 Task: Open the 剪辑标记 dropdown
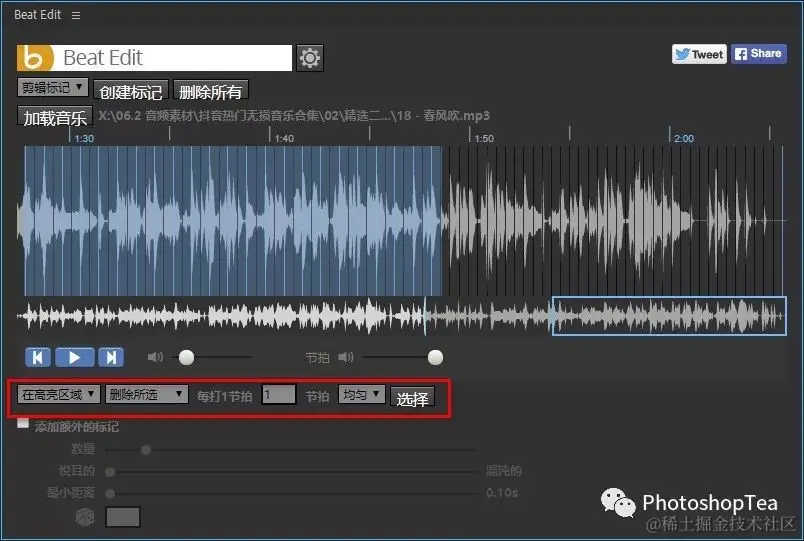point(52,88)
